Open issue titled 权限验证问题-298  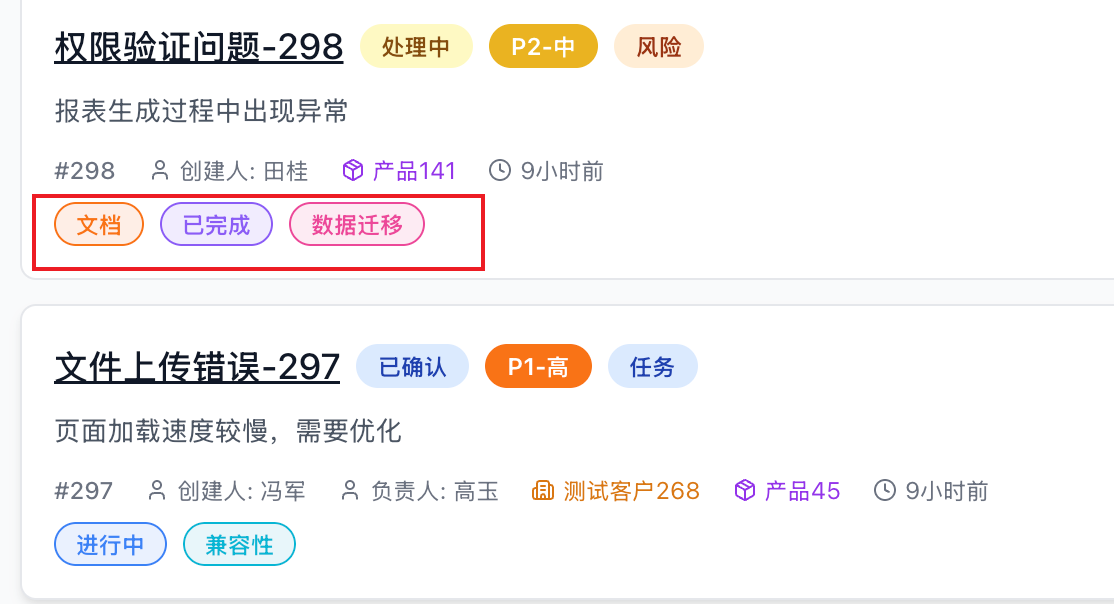[x=198, y=46]
